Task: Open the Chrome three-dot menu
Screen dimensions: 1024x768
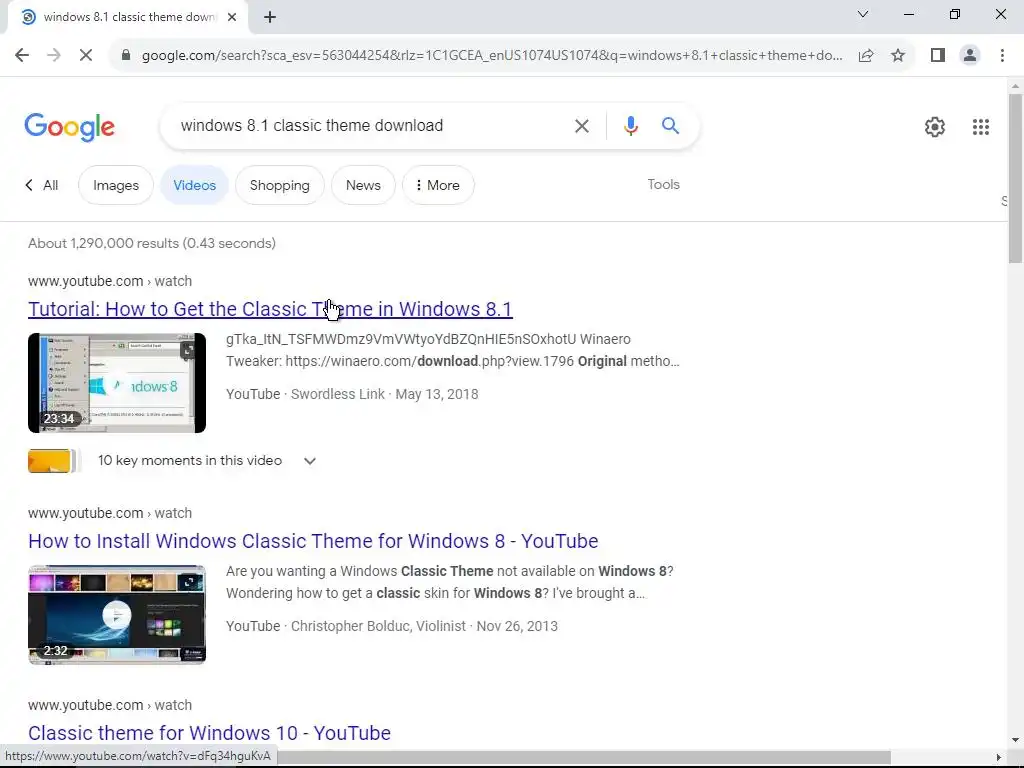Action: click(x=1002, y=55)
